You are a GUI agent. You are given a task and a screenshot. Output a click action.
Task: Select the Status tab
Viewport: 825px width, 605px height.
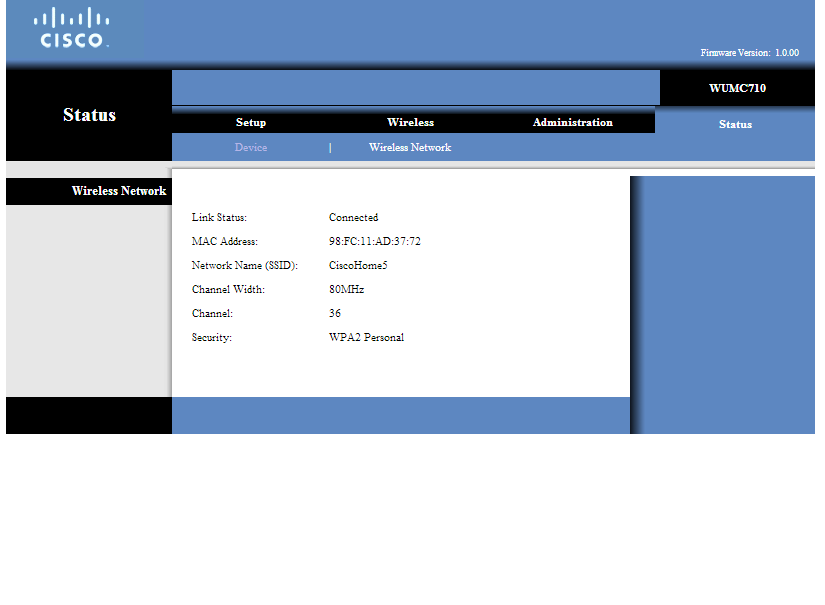[x=735, y=124]
